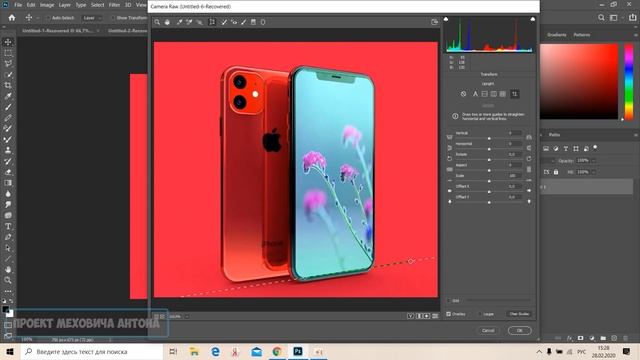Apply Auto Upright correction (A icon)
The width and height of the screenshot is (640, 360).
pos(475,94)
